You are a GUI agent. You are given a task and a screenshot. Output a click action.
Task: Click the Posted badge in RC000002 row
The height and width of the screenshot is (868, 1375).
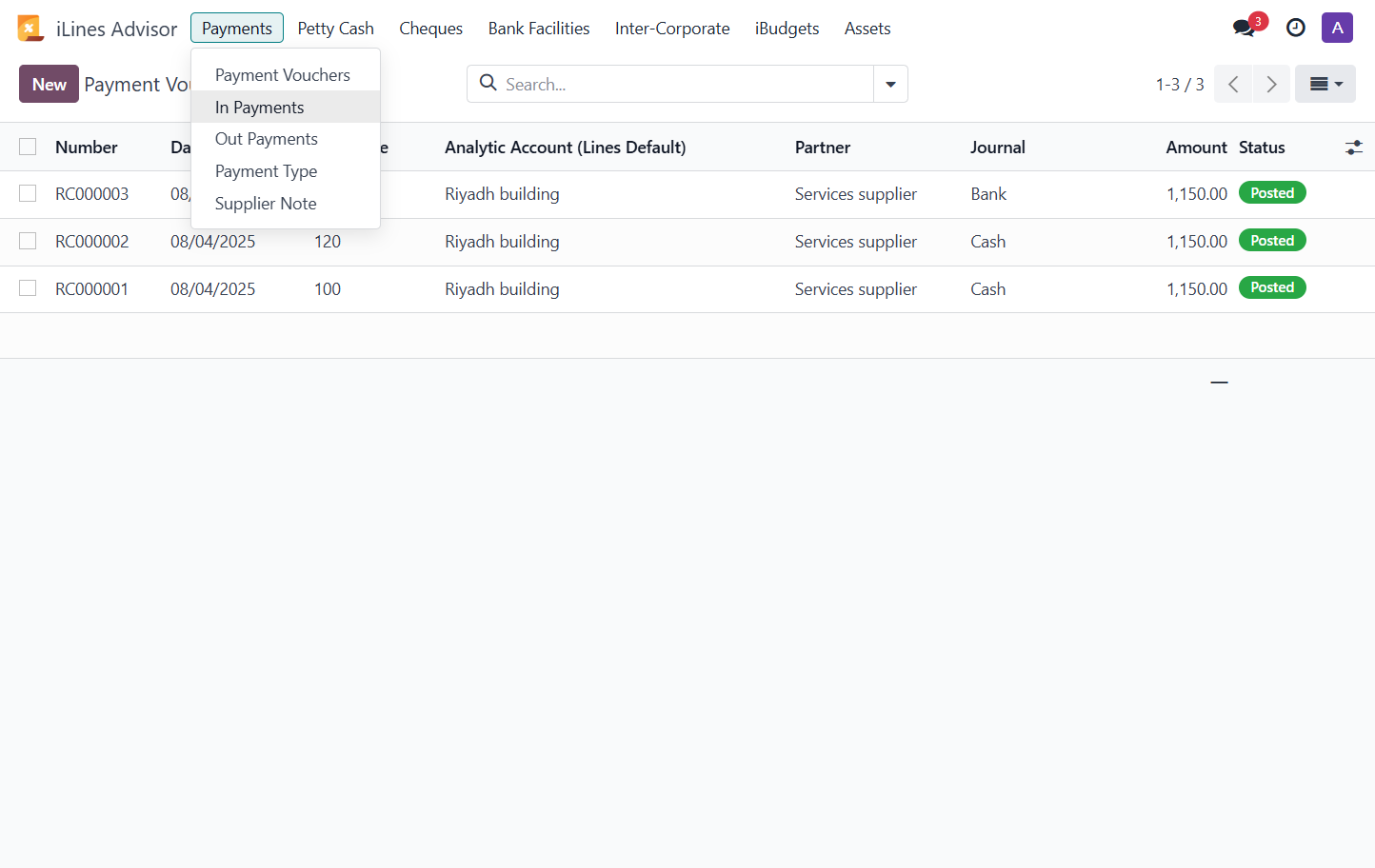coord(1272,241)
